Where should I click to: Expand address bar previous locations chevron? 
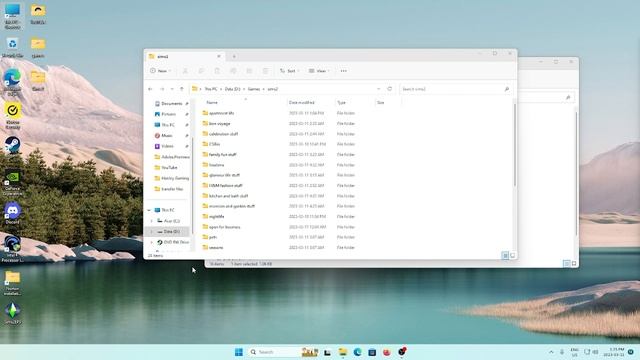[x=378, y=89]
